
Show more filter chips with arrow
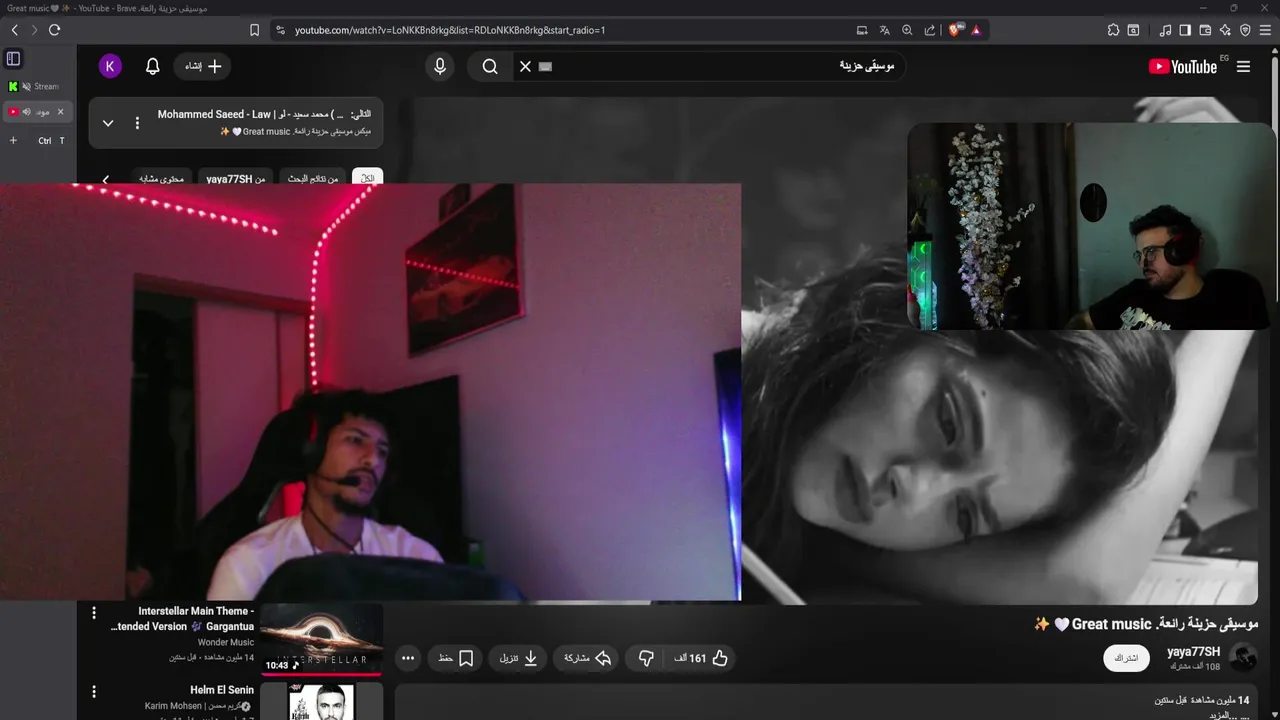[x=106, y=179]
